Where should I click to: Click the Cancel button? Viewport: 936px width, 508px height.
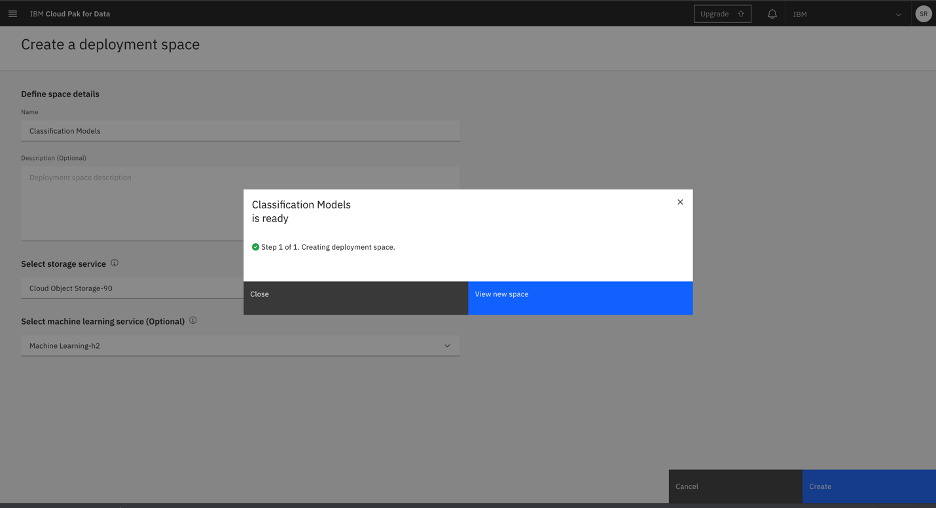[x=735, y=487]
